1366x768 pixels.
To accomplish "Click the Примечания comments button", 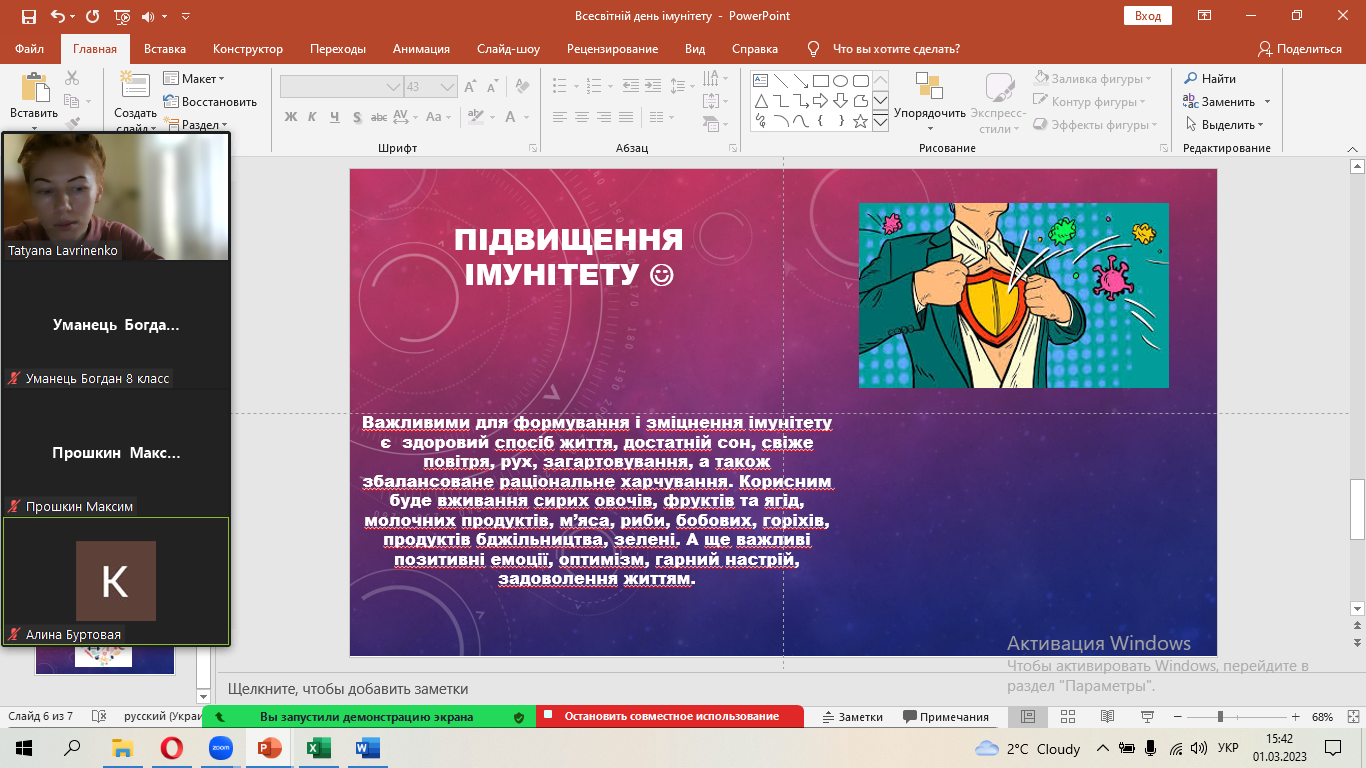I will 946,717.
